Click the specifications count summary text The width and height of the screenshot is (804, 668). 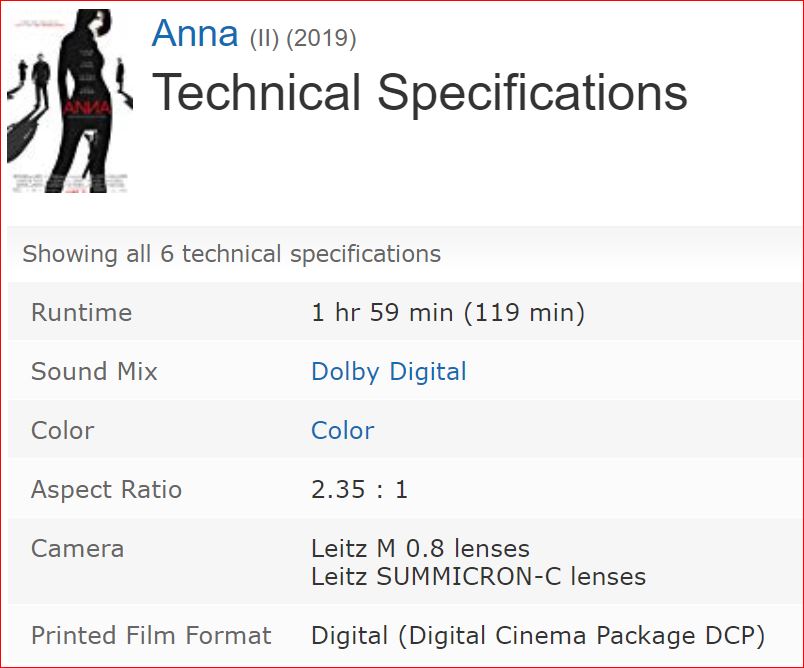click(230, 254)
